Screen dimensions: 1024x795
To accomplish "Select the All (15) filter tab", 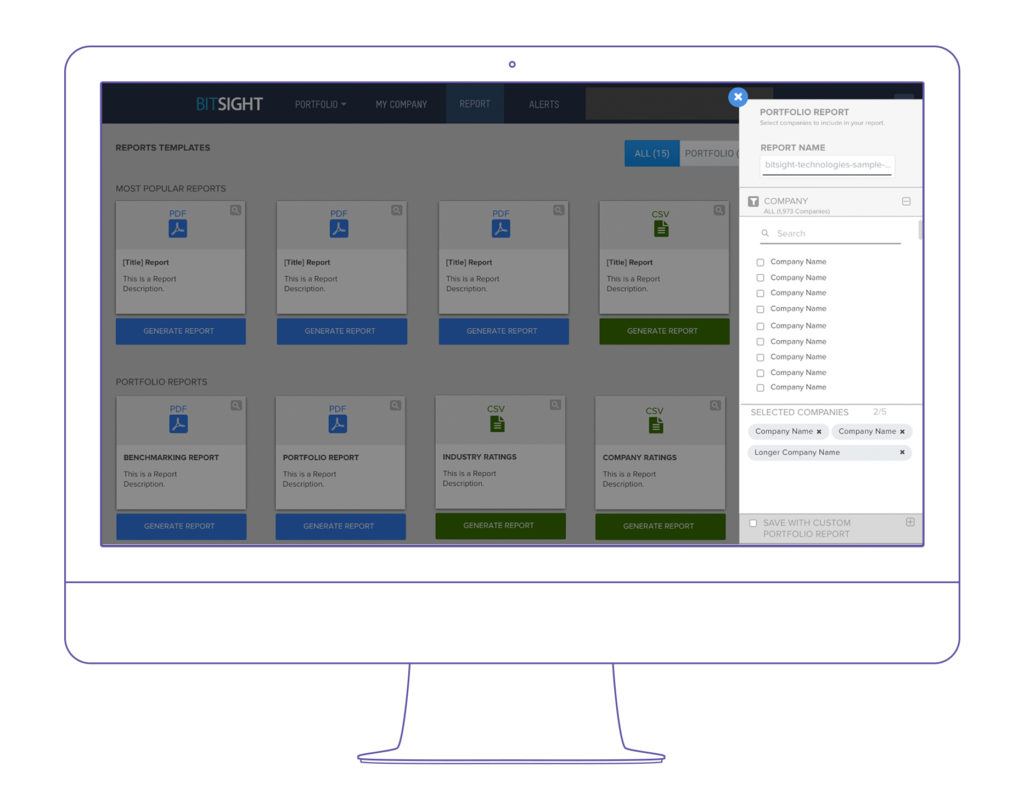I will 652,154.
